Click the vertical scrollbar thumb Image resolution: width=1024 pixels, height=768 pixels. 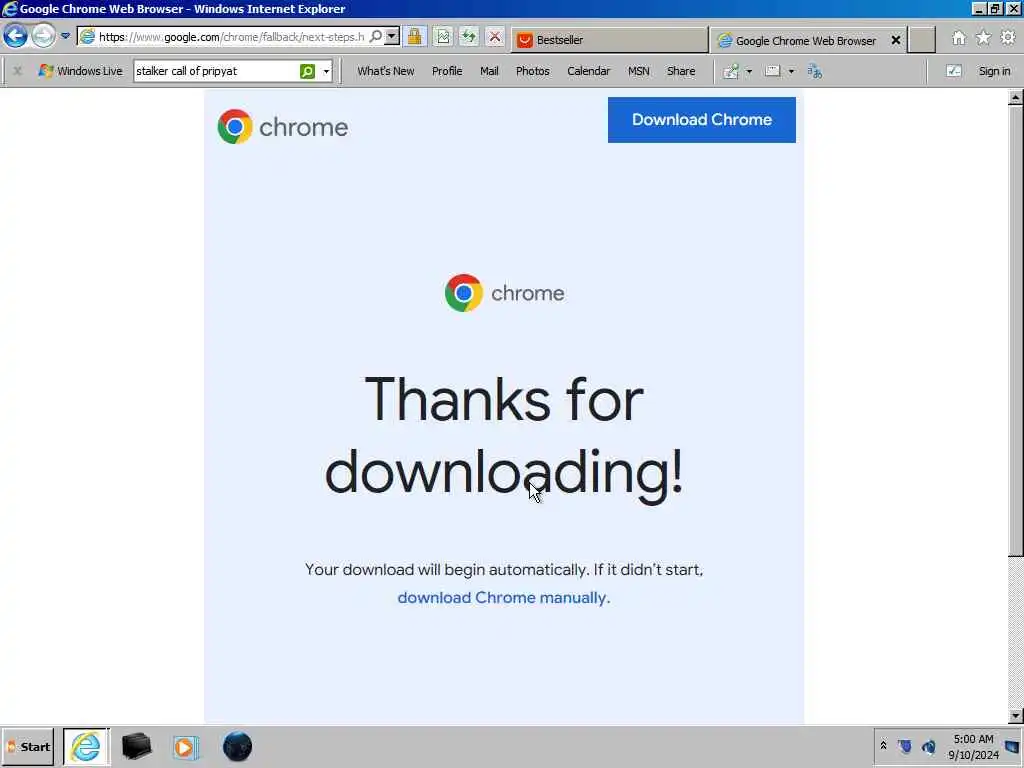[1015, 331]
